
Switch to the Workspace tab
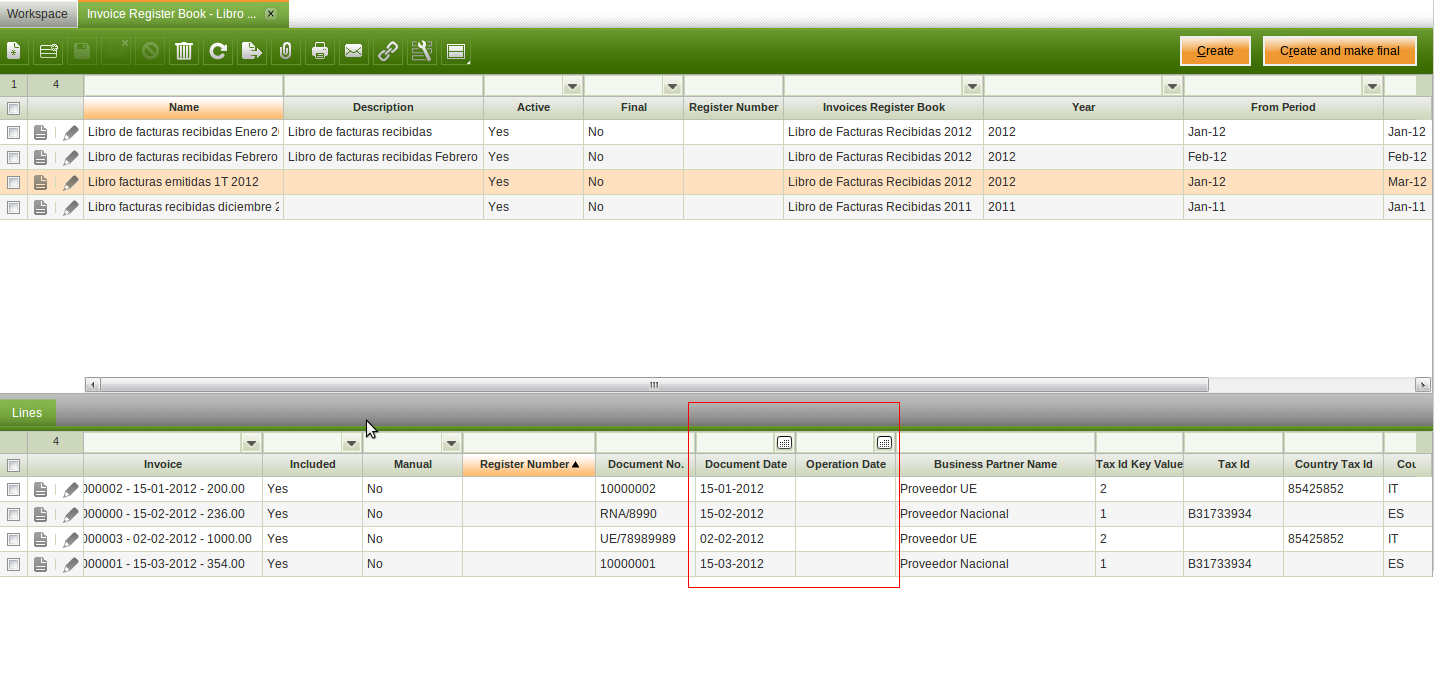(38, 14)
